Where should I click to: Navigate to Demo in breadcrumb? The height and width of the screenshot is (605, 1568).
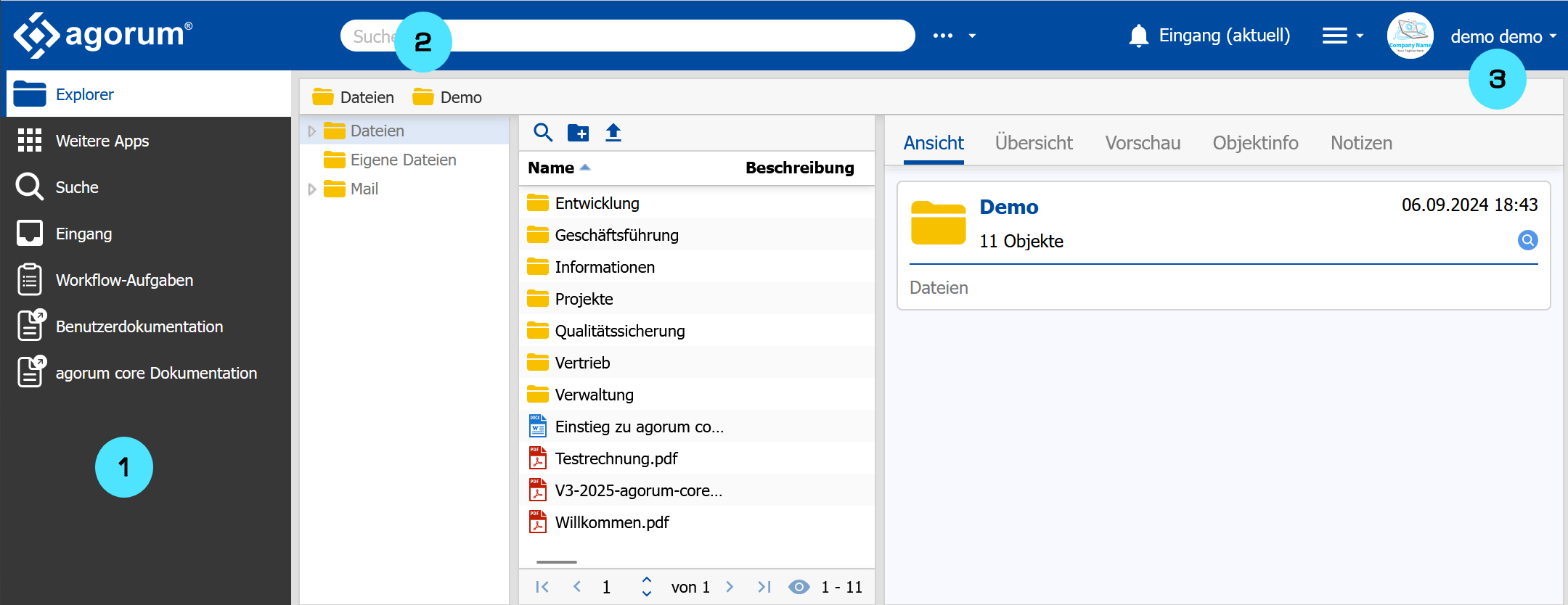click(447, 97)
